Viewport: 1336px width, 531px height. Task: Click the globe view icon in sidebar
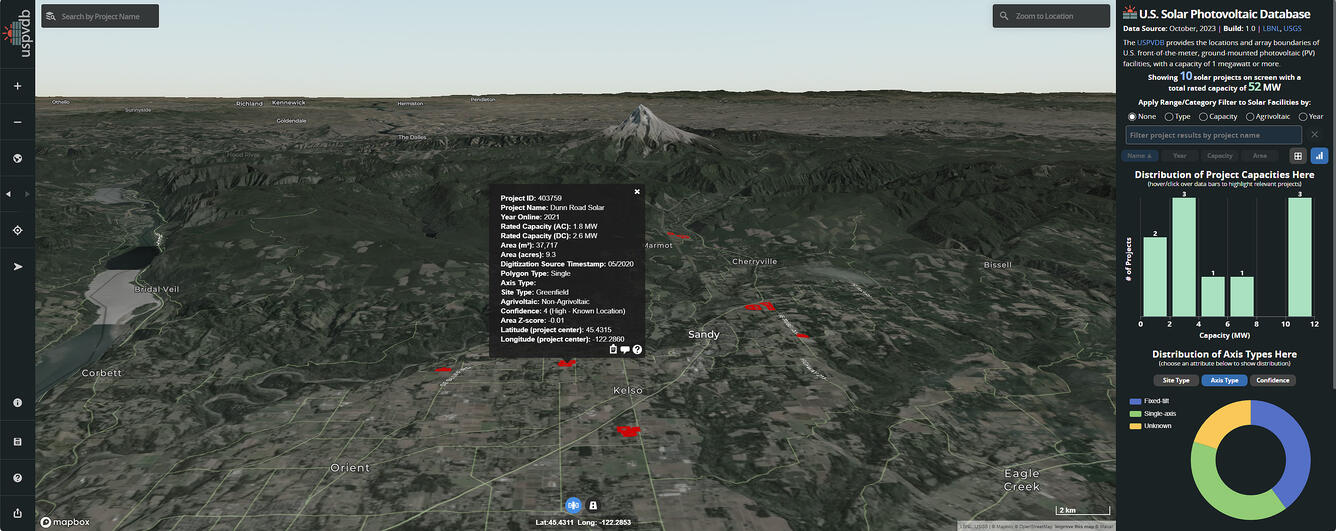tap(17, 158)
